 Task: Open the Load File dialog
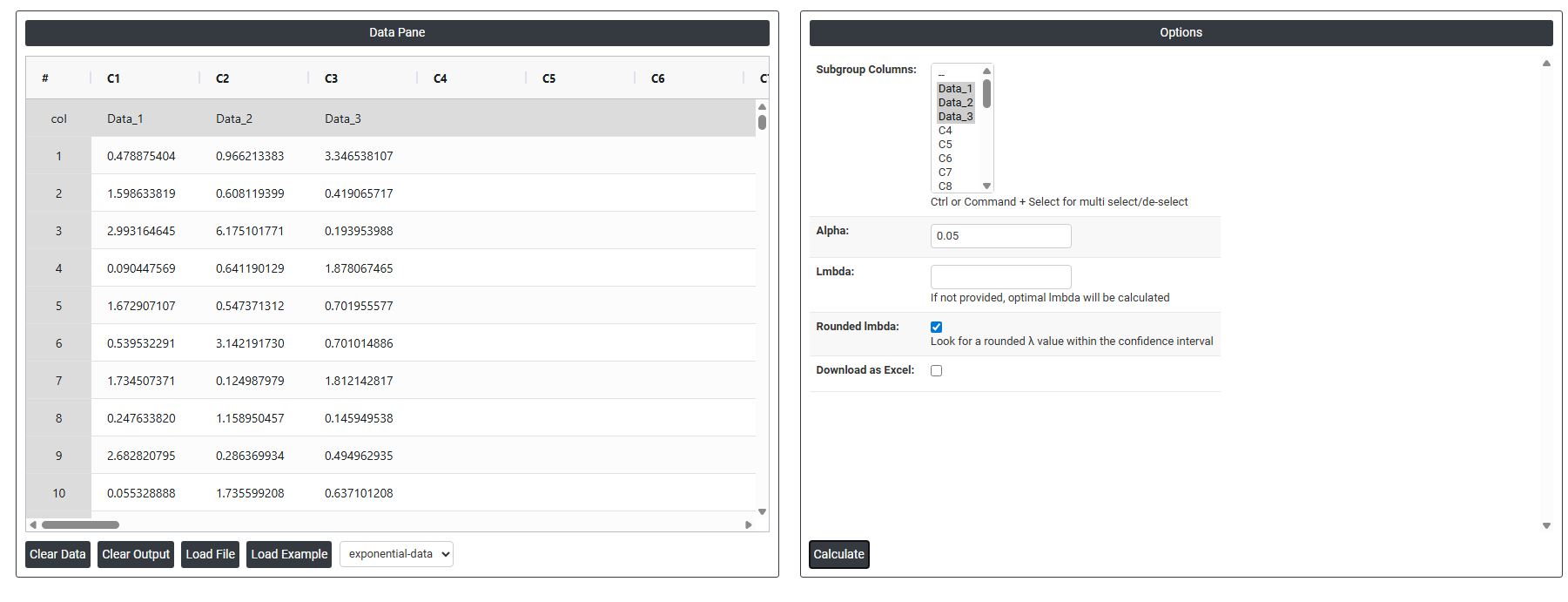pyautogui.click(x=210, y=554)
